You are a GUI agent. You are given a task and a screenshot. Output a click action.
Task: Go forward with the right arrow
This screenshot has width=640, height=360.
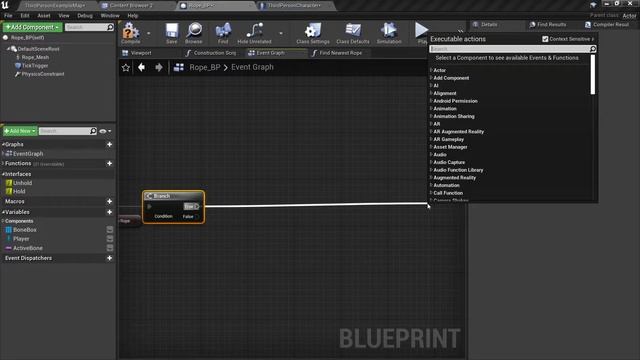tap(159, 67)
